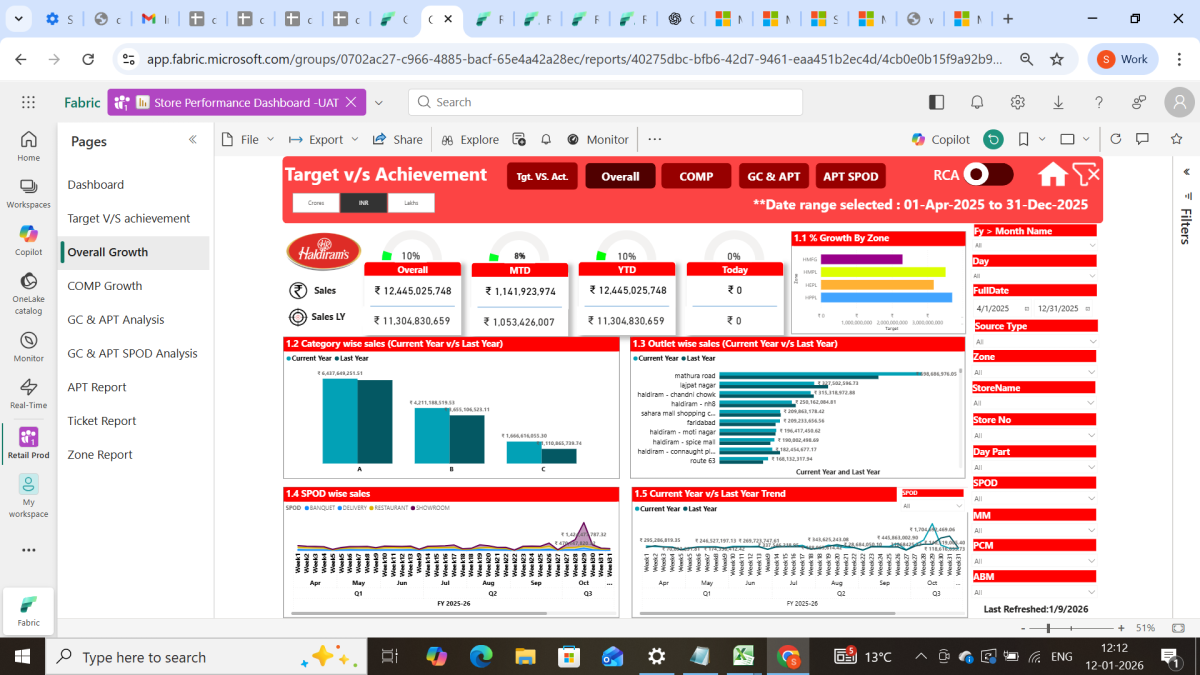
Task: Select the Lakhs unit option
Action: (x=411, y=203)
